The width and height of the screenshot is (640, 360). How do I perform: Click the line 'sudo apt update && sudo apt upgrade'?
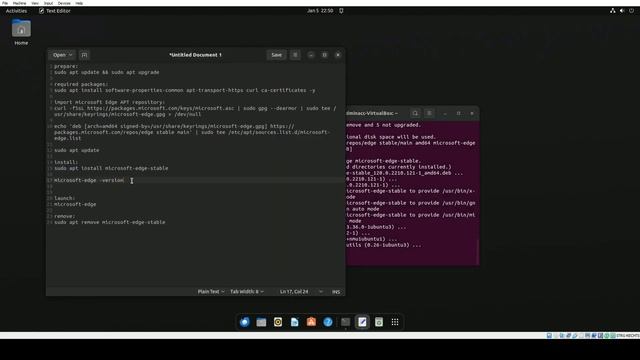pos(107,72)
